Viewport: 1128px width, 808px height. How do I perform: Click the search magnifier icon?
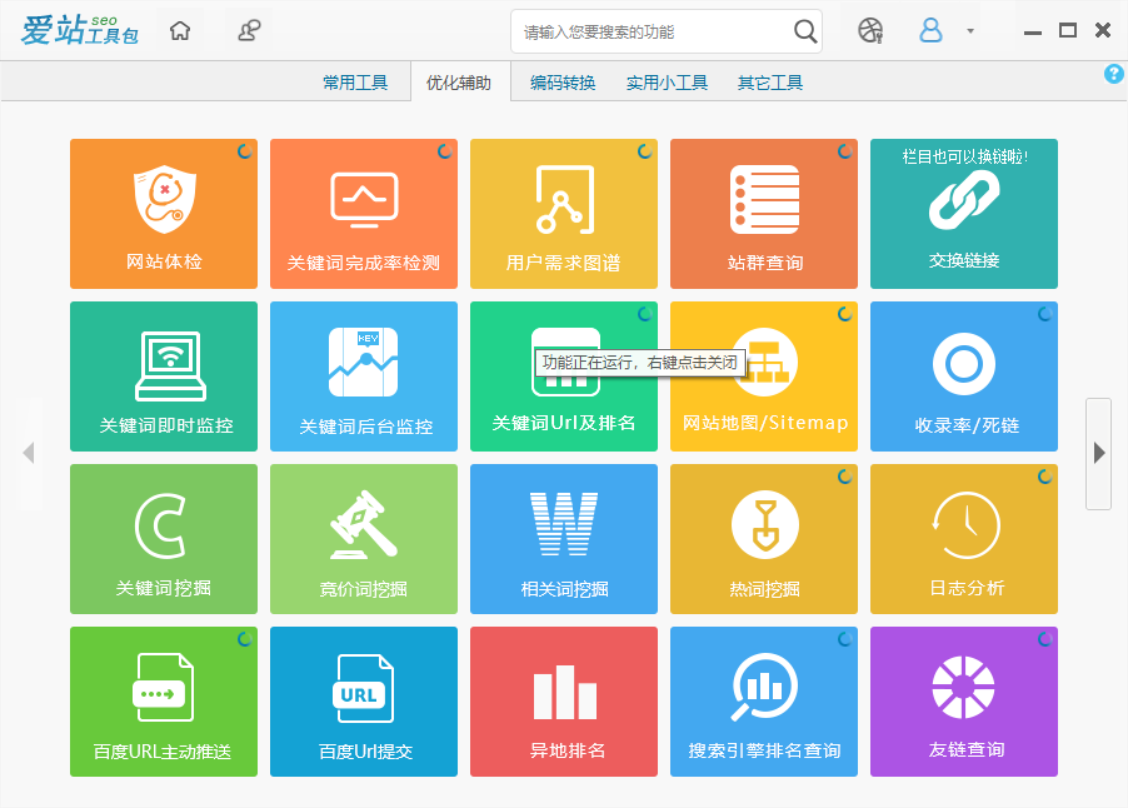click(x=805, y=32)
